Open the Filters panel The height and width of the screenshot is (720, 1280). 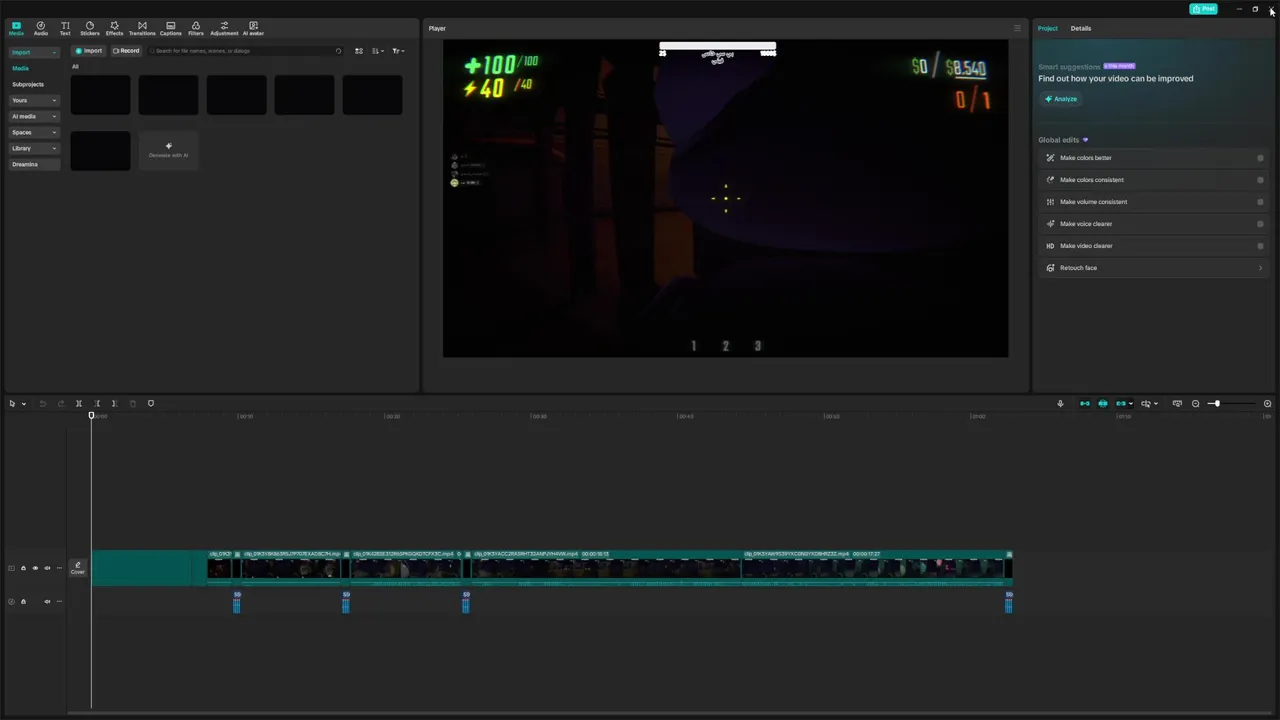pos(196,28)
